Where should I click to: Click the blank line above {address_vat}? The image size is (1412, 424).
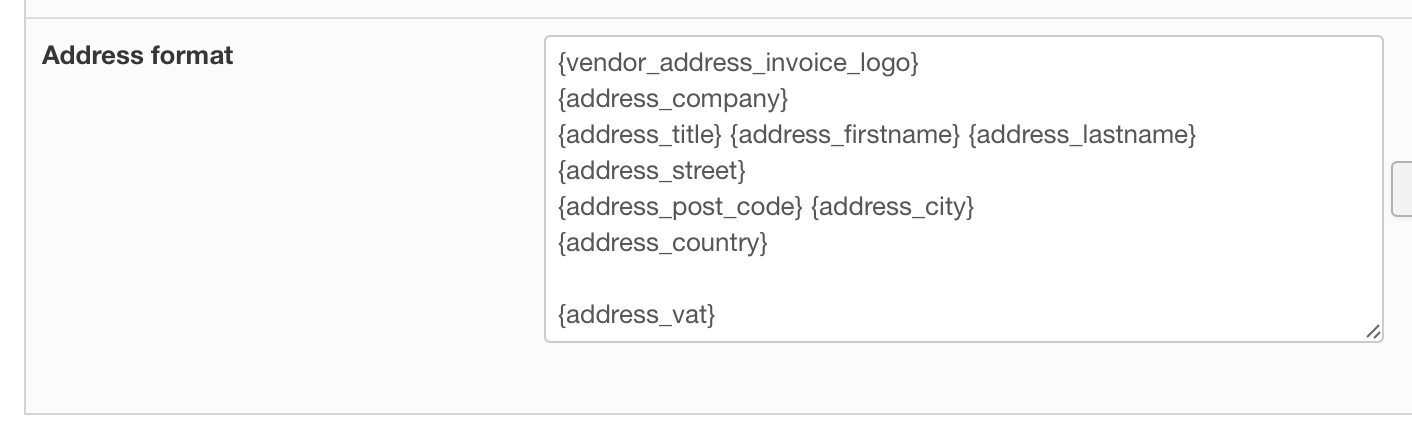tap(700, 279)
